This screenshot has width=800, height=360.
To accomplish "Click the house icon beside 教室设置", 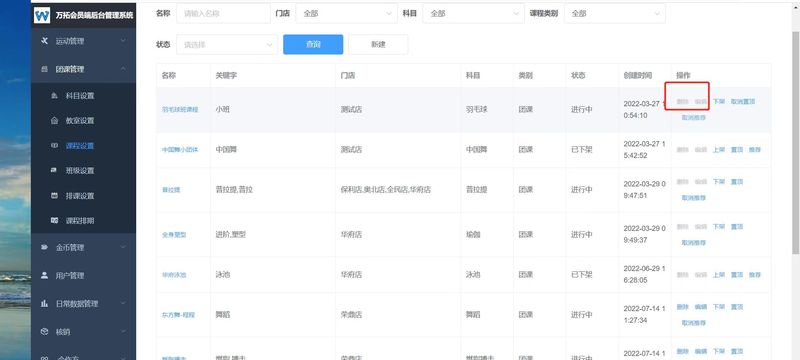I will (x=55, y=121).
